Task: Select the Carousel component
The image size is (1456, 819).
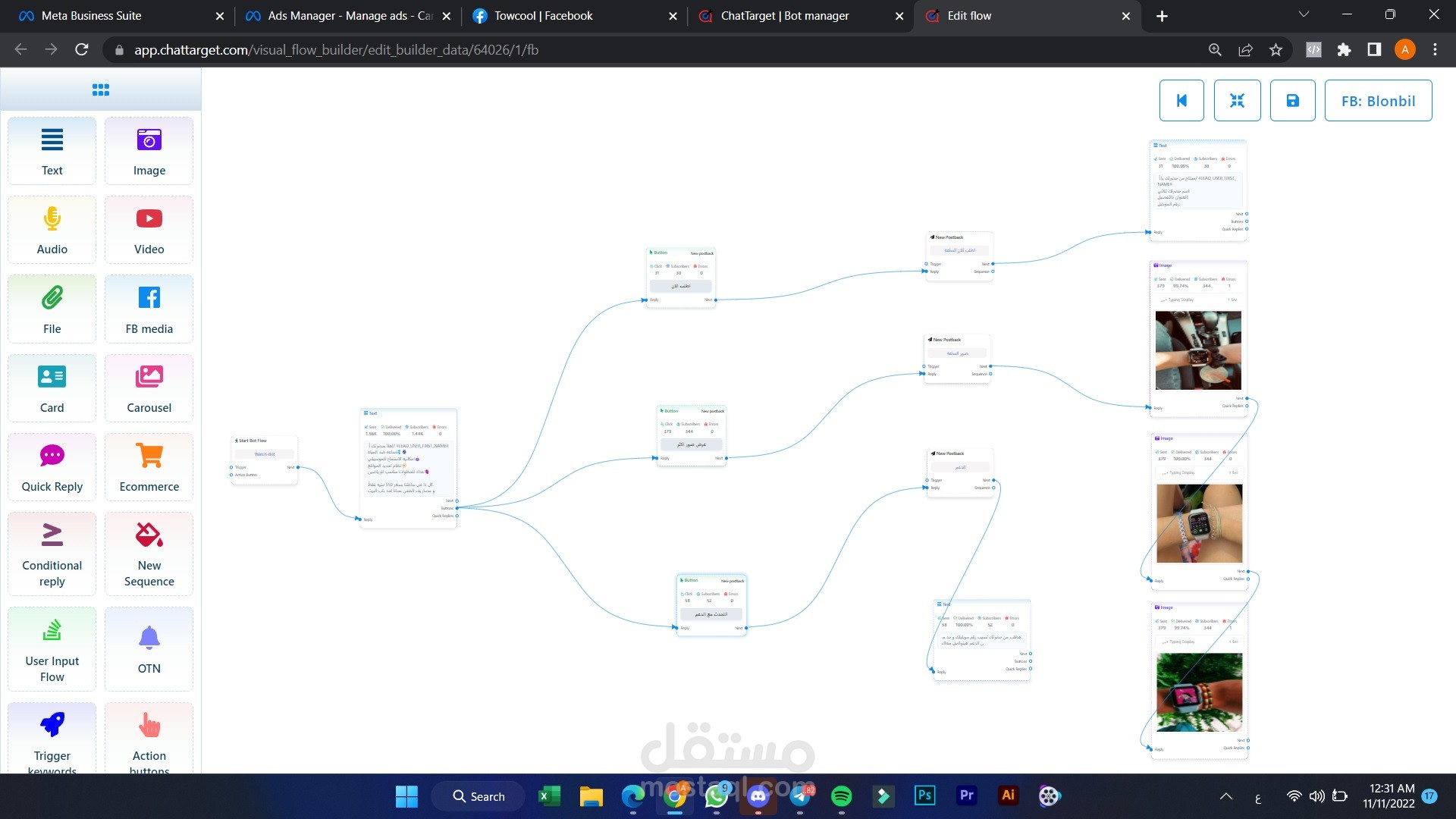Action: click(149, 388)
